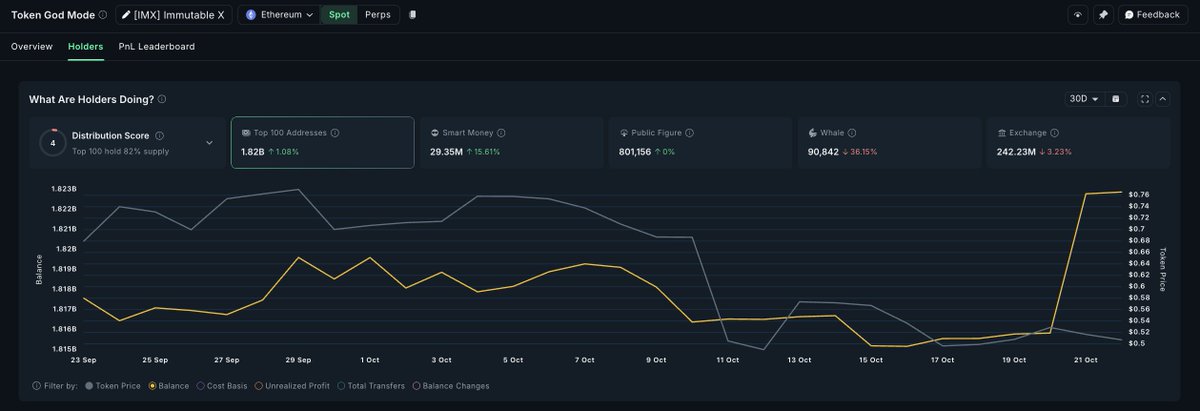Open the 30D time range dropdown
This screenshot has width=1200, height=411.
point(1084,99)
